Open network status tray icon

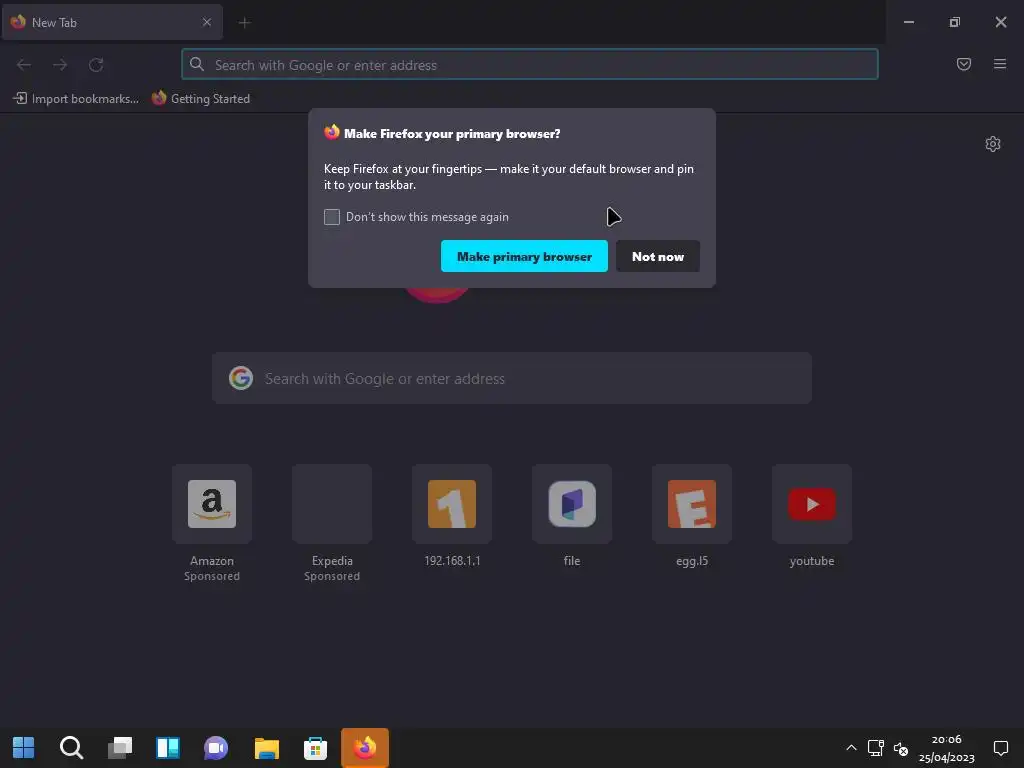(x=876, y=748)
